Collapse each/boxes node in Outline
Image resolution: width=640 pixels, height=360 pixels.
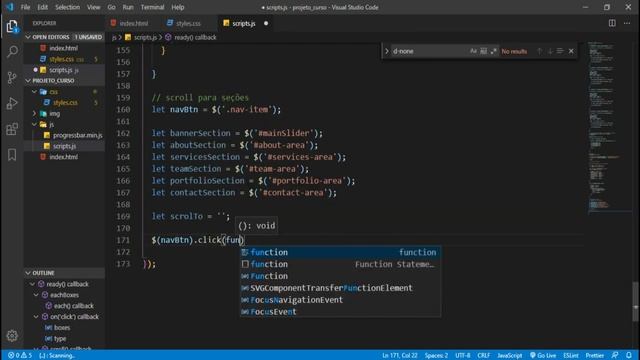(x=36, y=295)
